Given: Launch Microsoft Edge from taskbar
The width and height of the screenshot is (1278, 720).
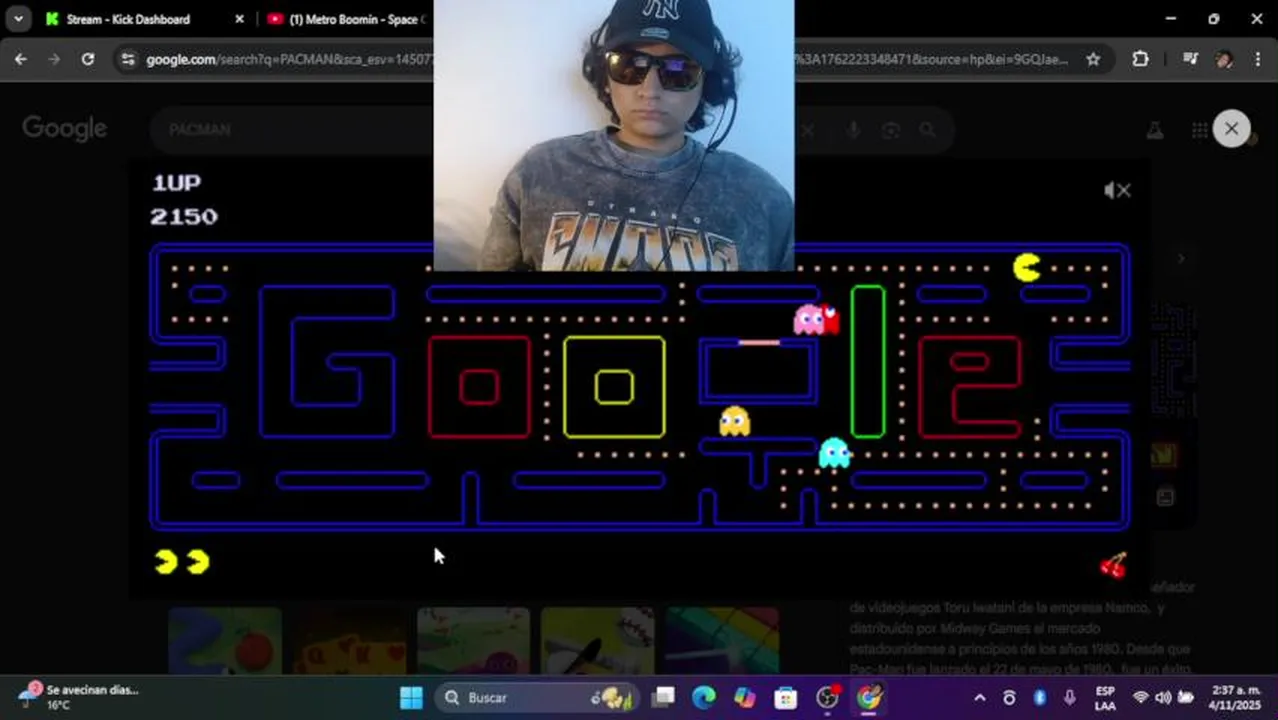Looking at the screenshot, I should tap(704, 697).
